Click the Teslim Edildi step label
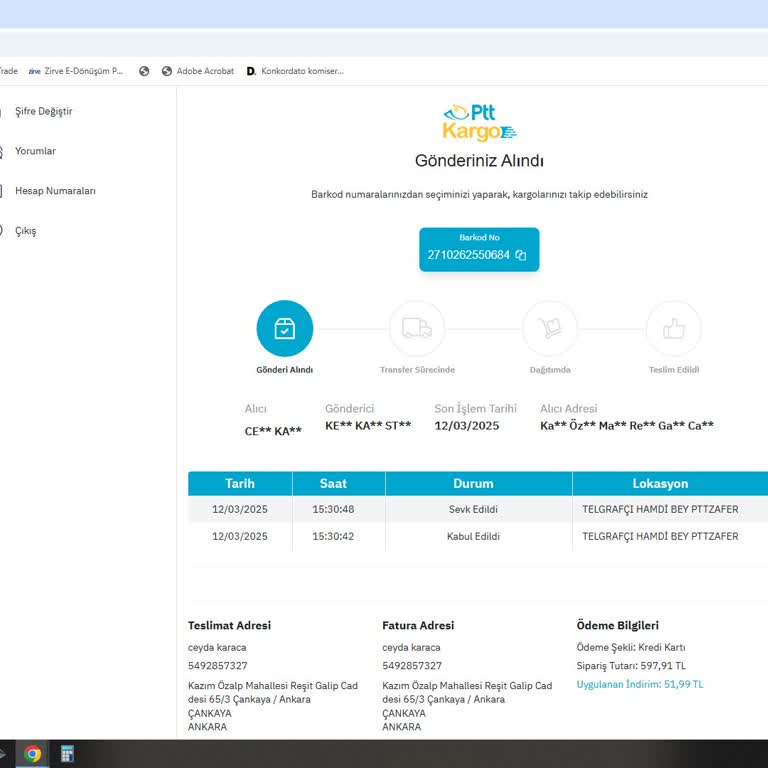 674,370
